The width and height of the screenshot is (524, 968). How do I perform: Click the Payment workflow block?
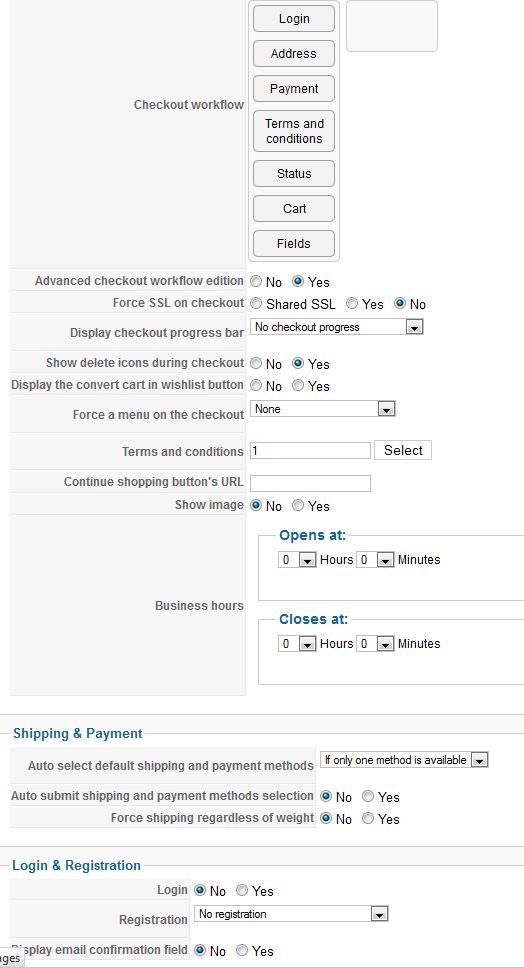point(294,88)
